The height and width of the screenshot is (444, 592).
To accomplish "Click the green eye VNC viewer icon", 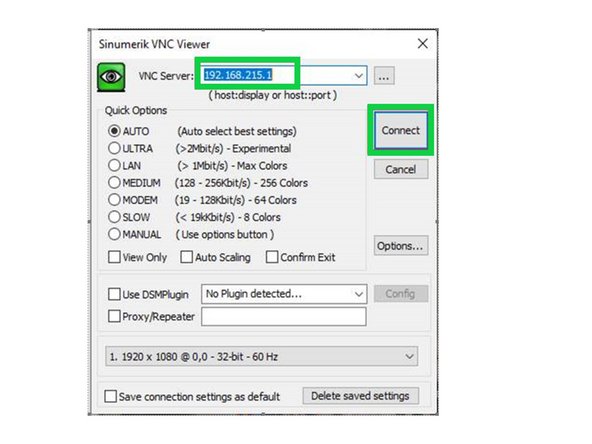I will [x=111, y=77].
